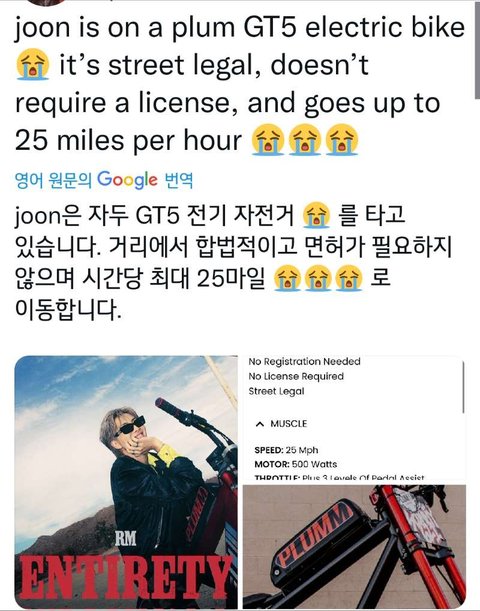Click the "MOTOR: 500 Watts" spec line
Image resolution: width=480 pixels, height=611 pixels.
296,464
